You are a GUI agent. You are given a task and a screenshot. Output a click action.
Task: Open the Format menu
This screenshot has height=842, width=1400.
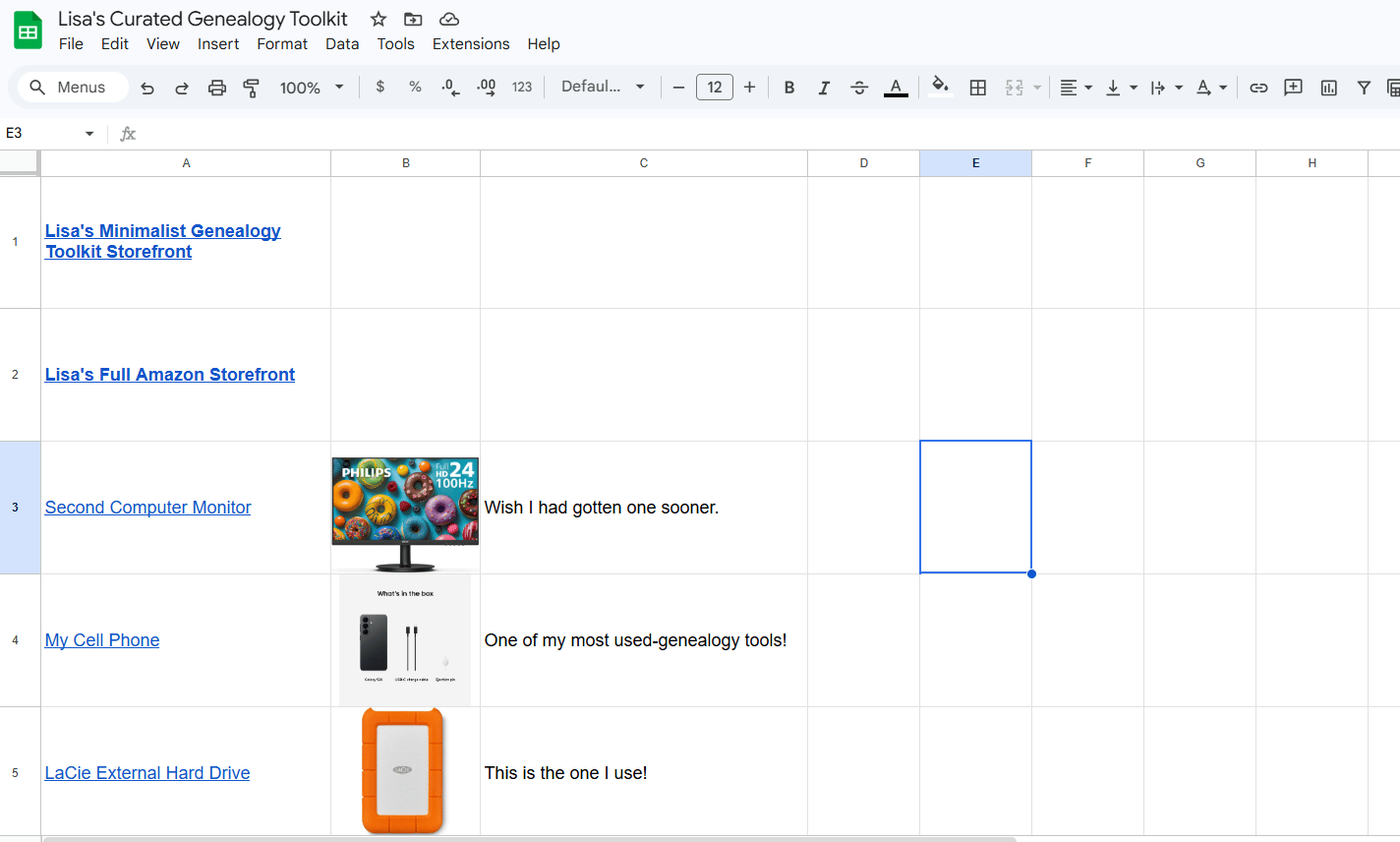tap(282, 44)
